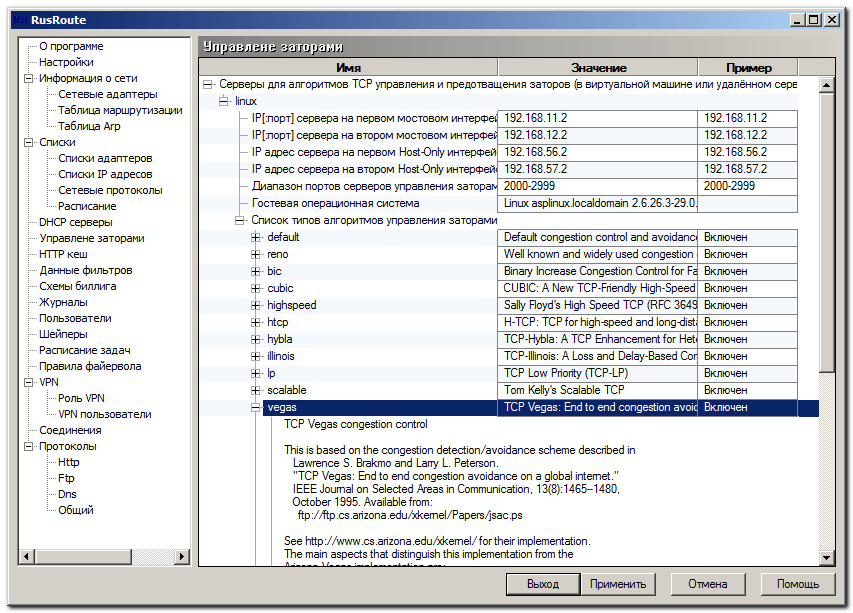Select Общий protocol tree item
The image size is (853, 613).
pyautogui.click(x=76, y=510)
